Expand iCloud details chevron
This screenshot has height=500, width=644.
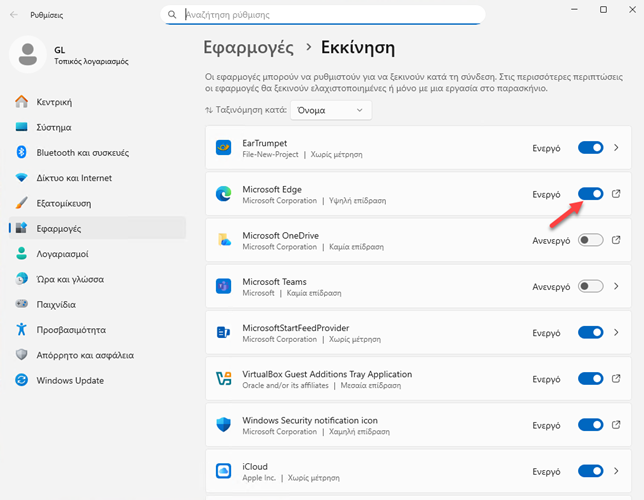point(616,471)
